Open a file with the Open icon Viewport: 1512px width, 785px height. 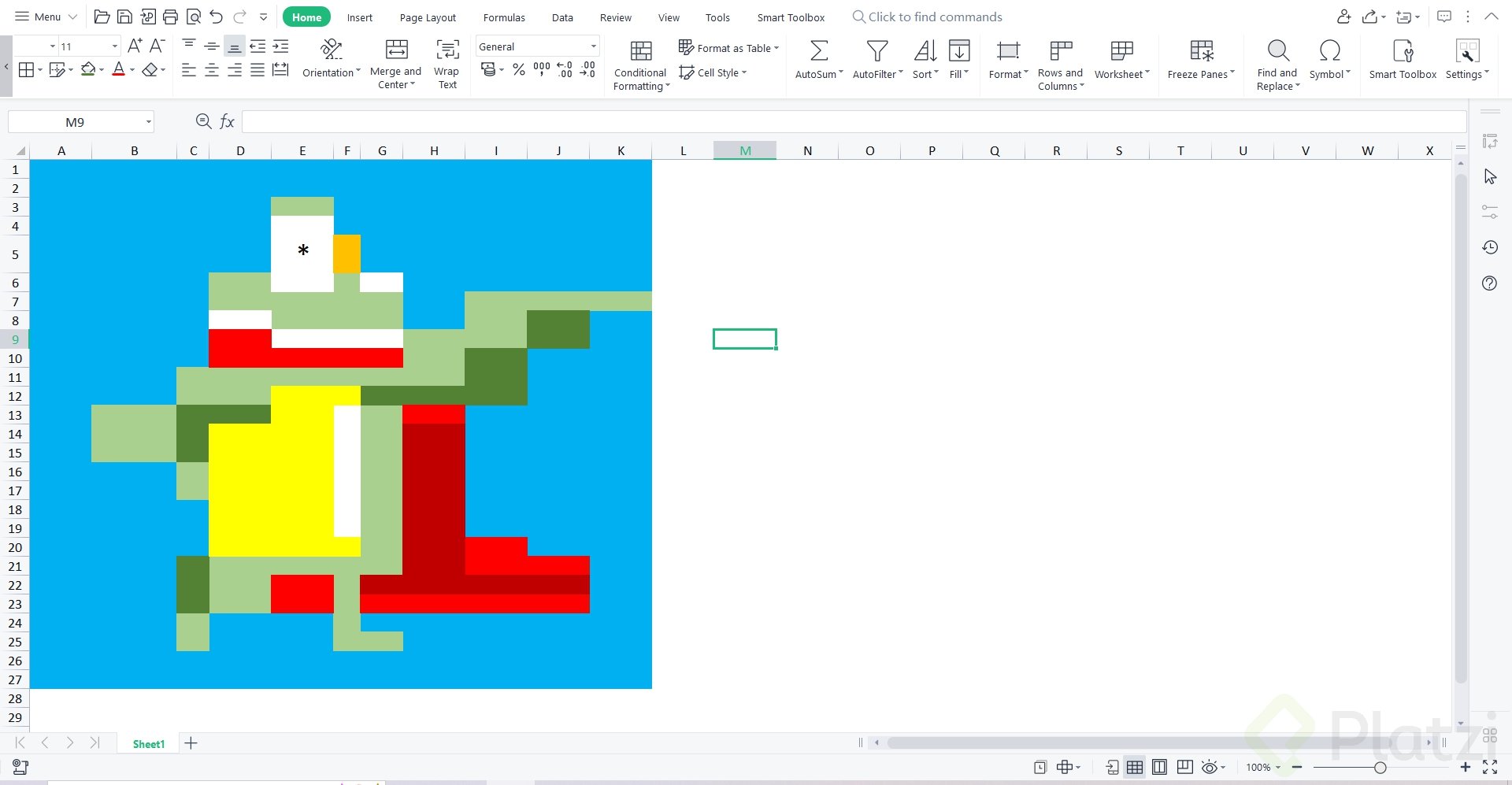(102, 17)
